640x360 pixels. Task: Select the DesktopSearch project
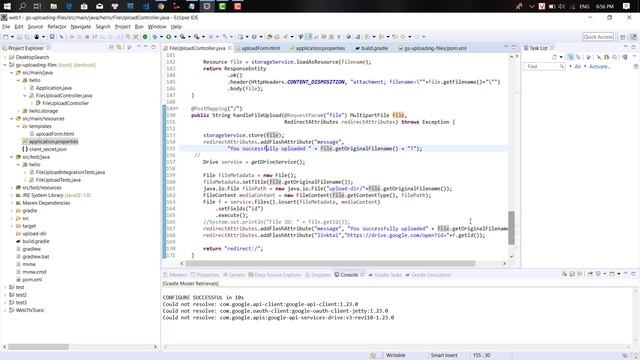tap(32, 58)
